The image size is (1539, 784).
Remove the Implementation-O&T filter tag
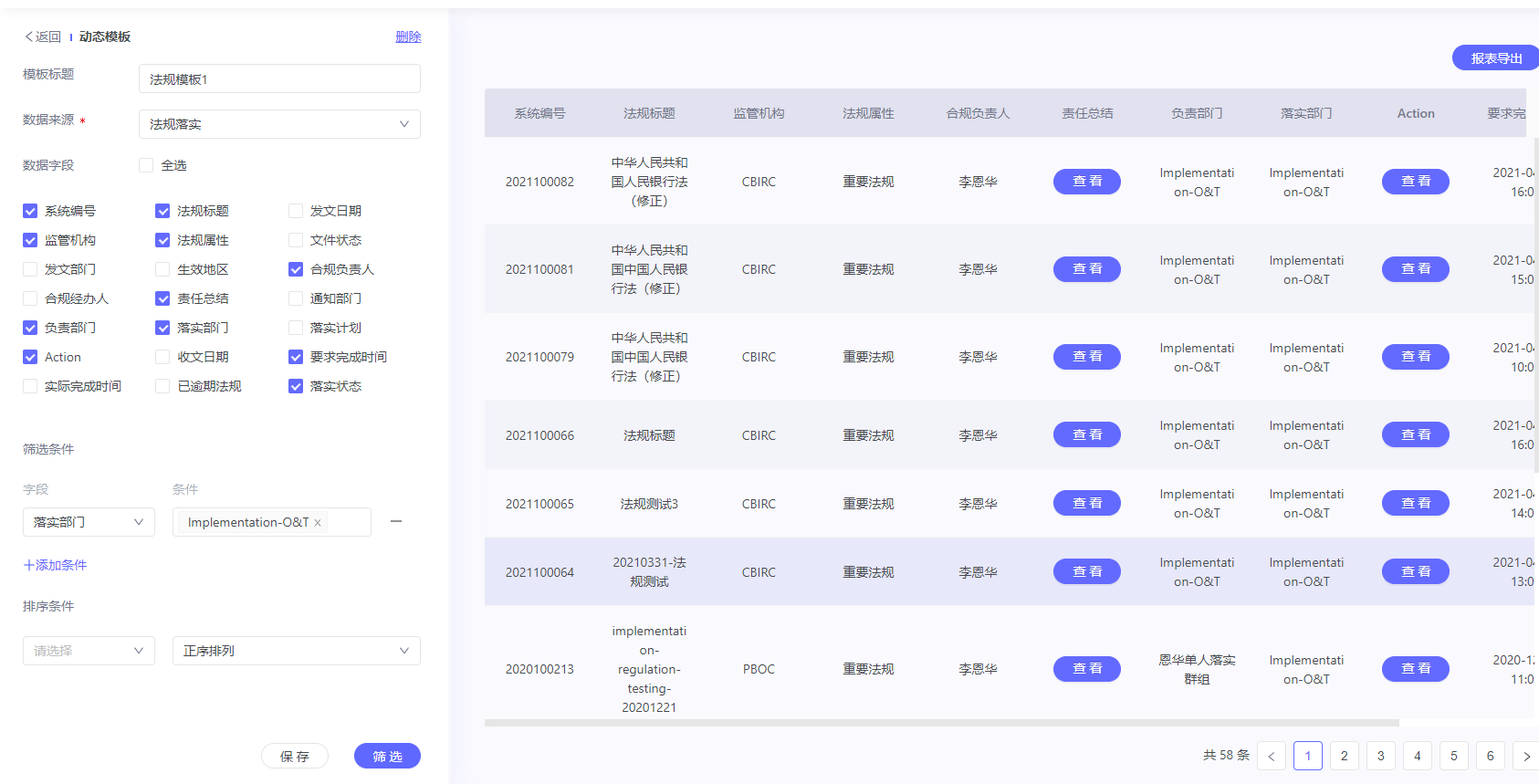pyautogui.click(x=318, y=523)
